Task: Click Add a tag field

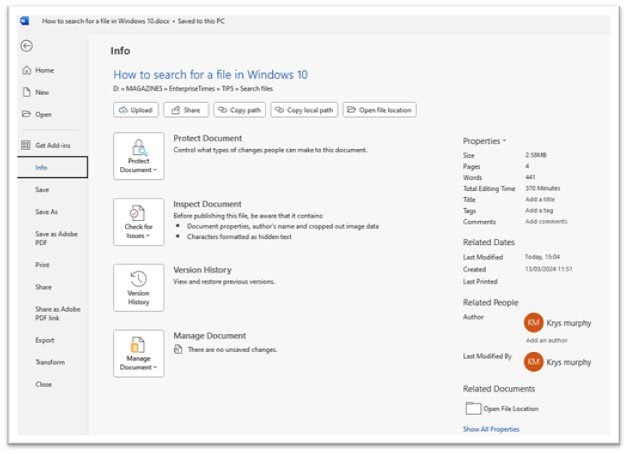Action: point(539,211)
